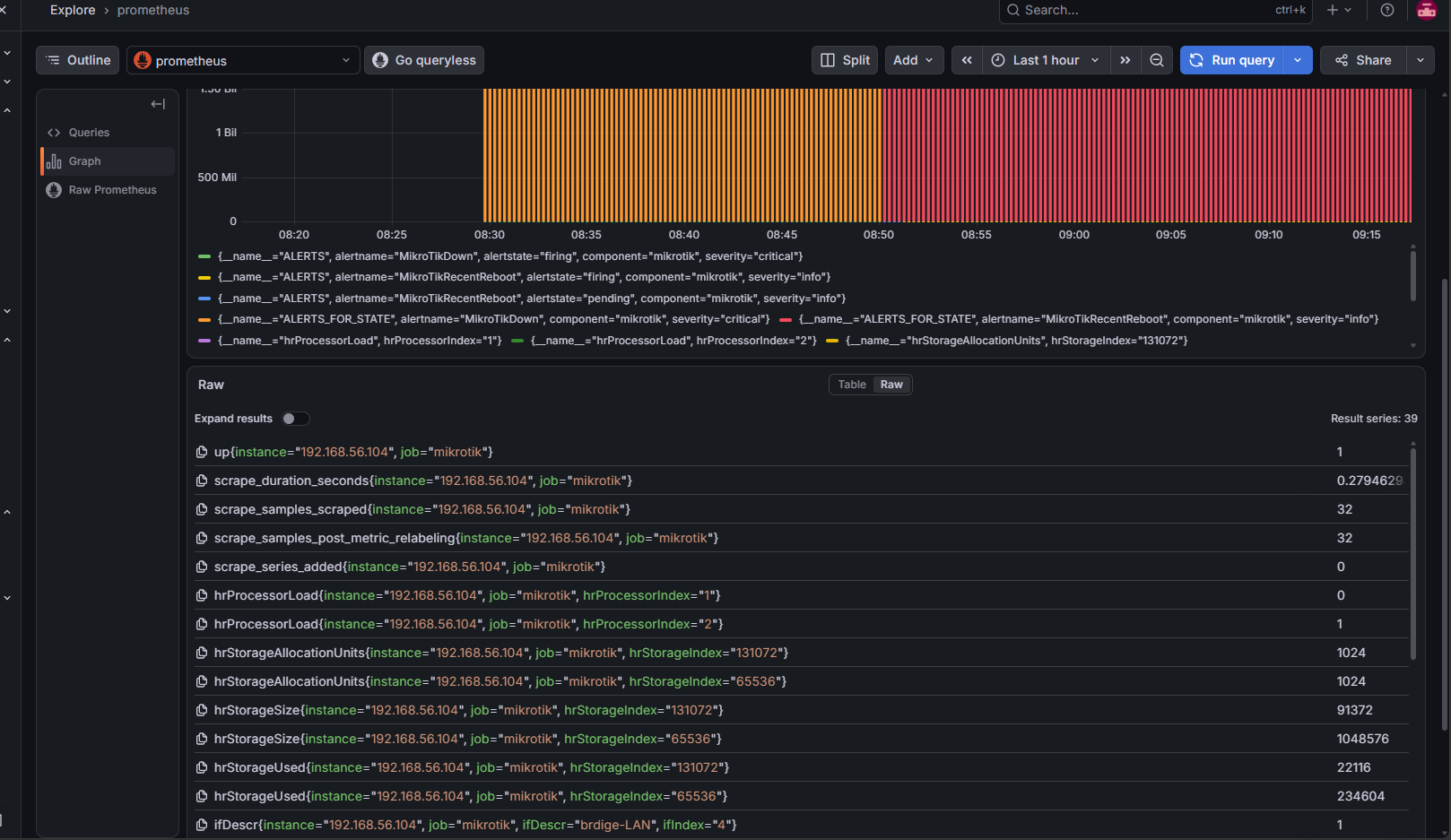The width and height of the screenshot is (1451, 840).
Task: Click the graph legend scrollbar
Action: tap(1413, 276)
